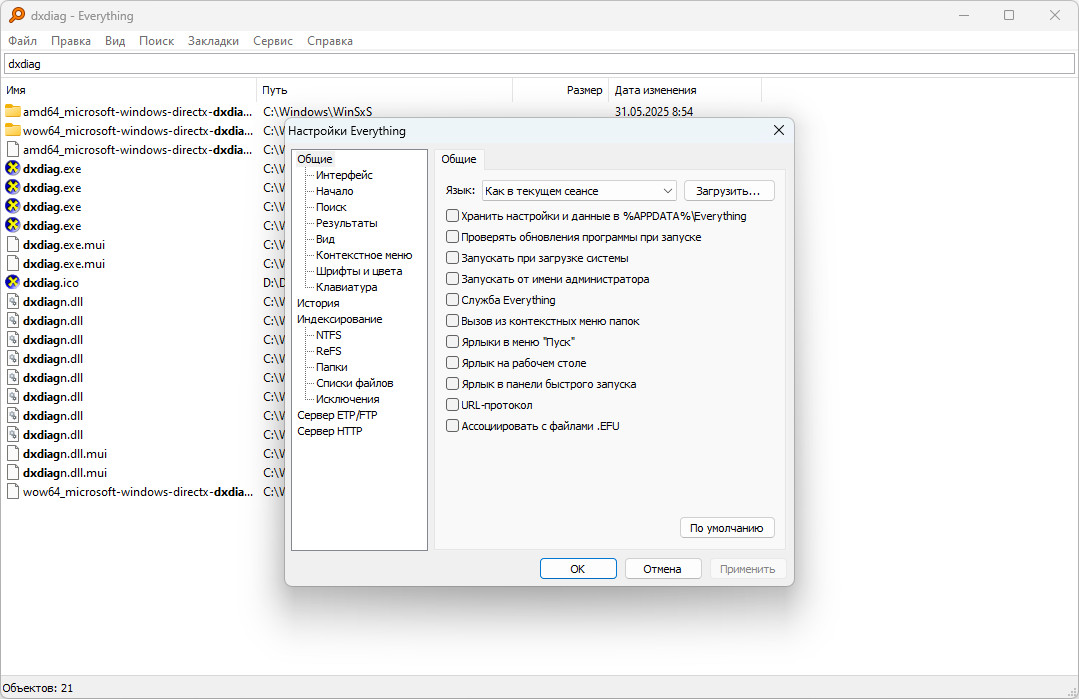Click the По умолчанию button
This screenshot has height=699, width=1079.
tap(727, 528)
